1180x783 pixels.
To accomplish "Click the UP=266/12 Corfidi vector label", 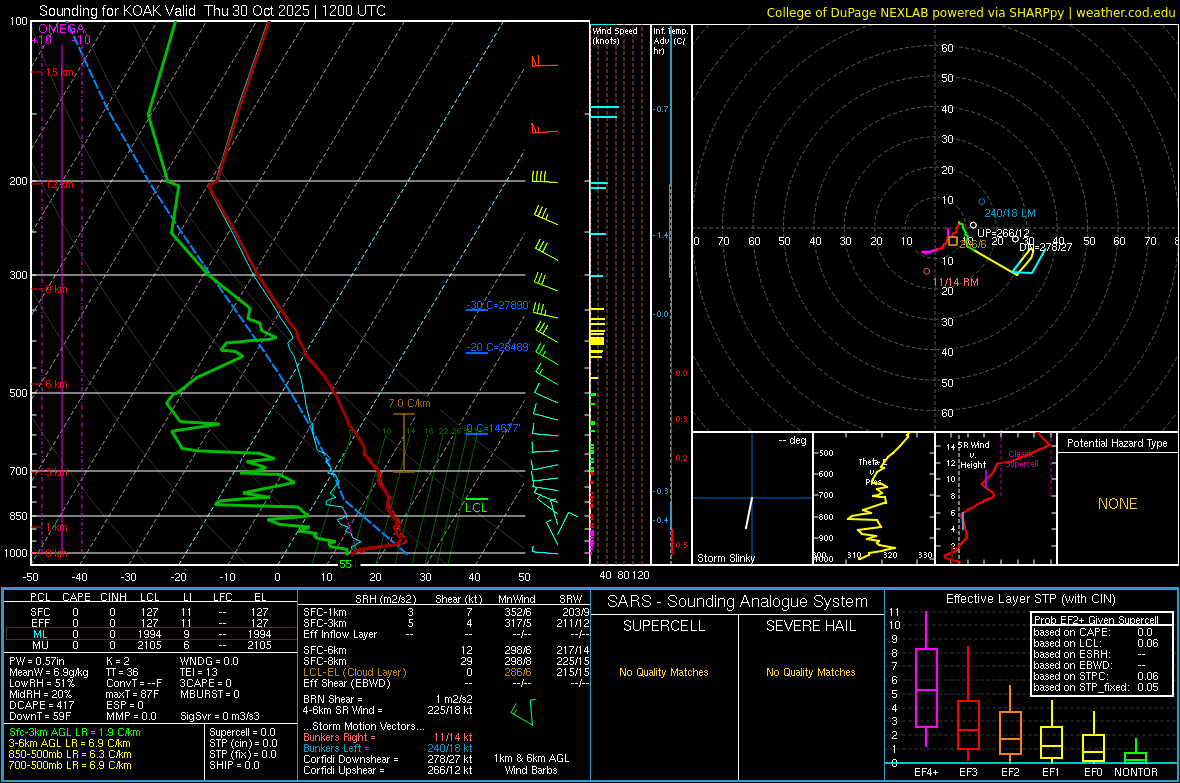I will click(1002, 233).
